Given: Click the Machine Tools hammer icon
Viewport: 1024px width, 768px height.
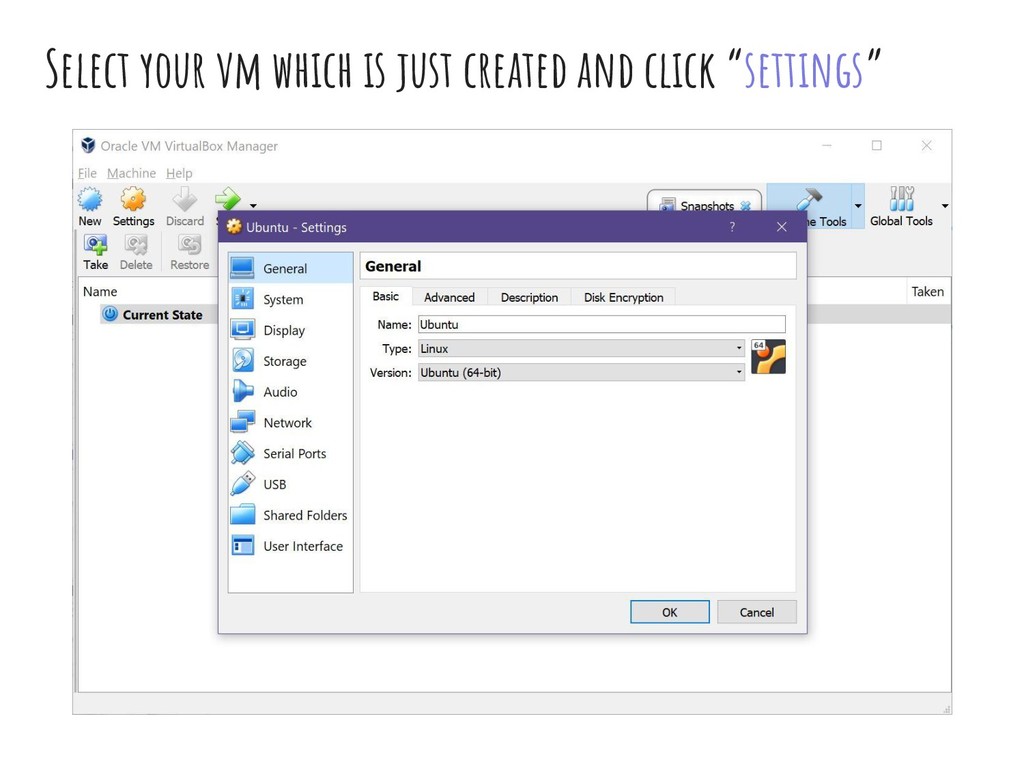Looking at the screenshot, I should 810,199.
